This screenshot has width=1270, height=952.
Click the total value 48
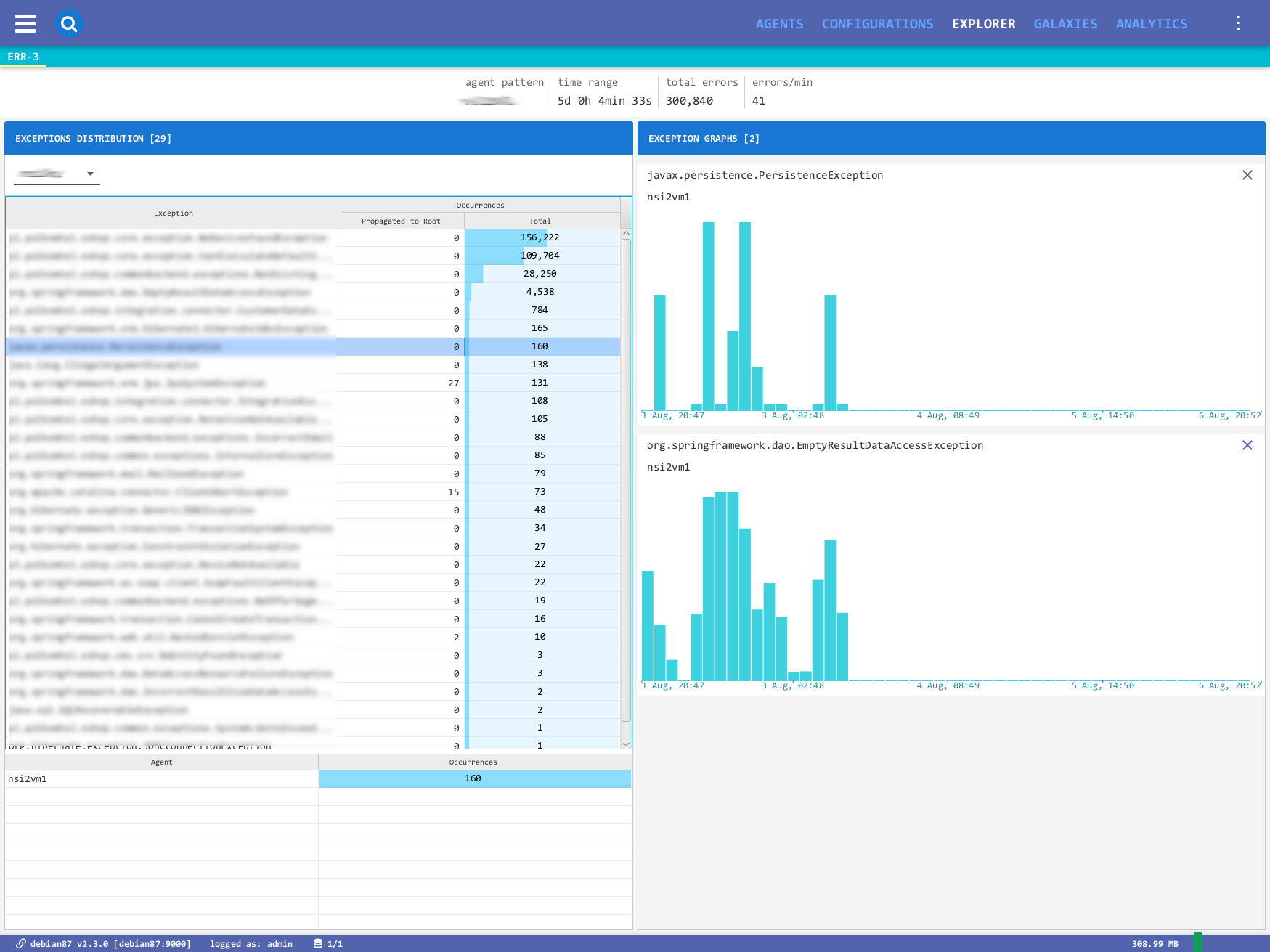point(540,510)
